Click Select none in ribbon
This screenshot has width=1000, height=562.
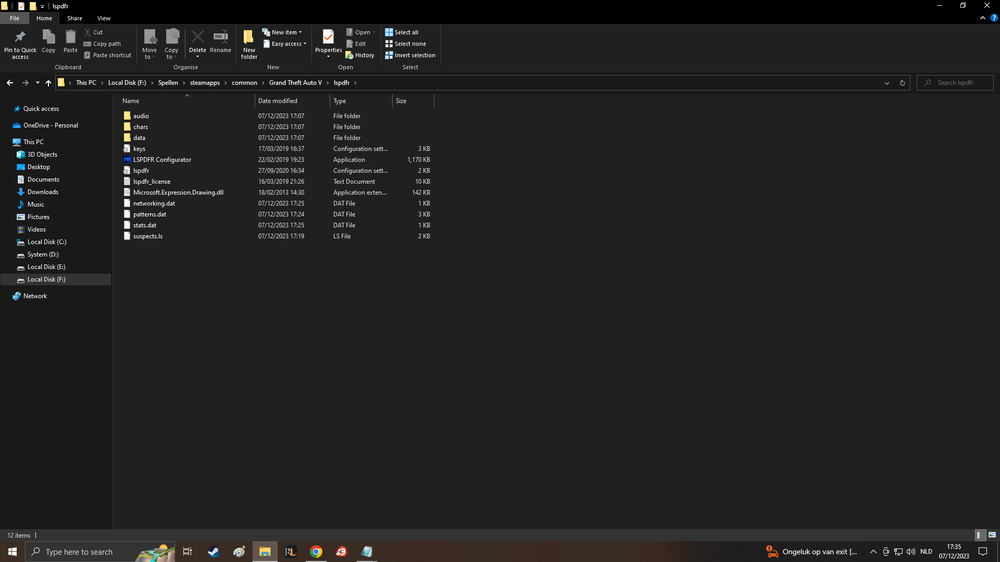coord(405,44)
